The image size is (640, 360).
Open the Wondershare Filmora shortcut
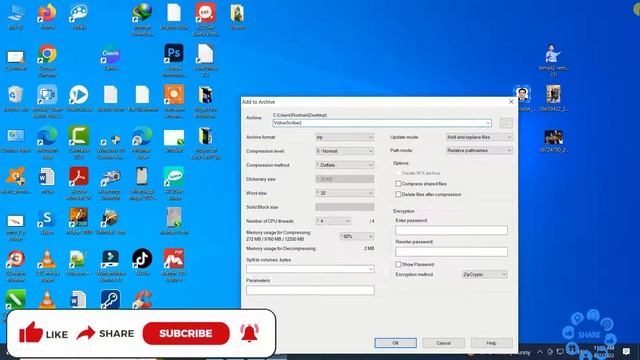[111, 265]
